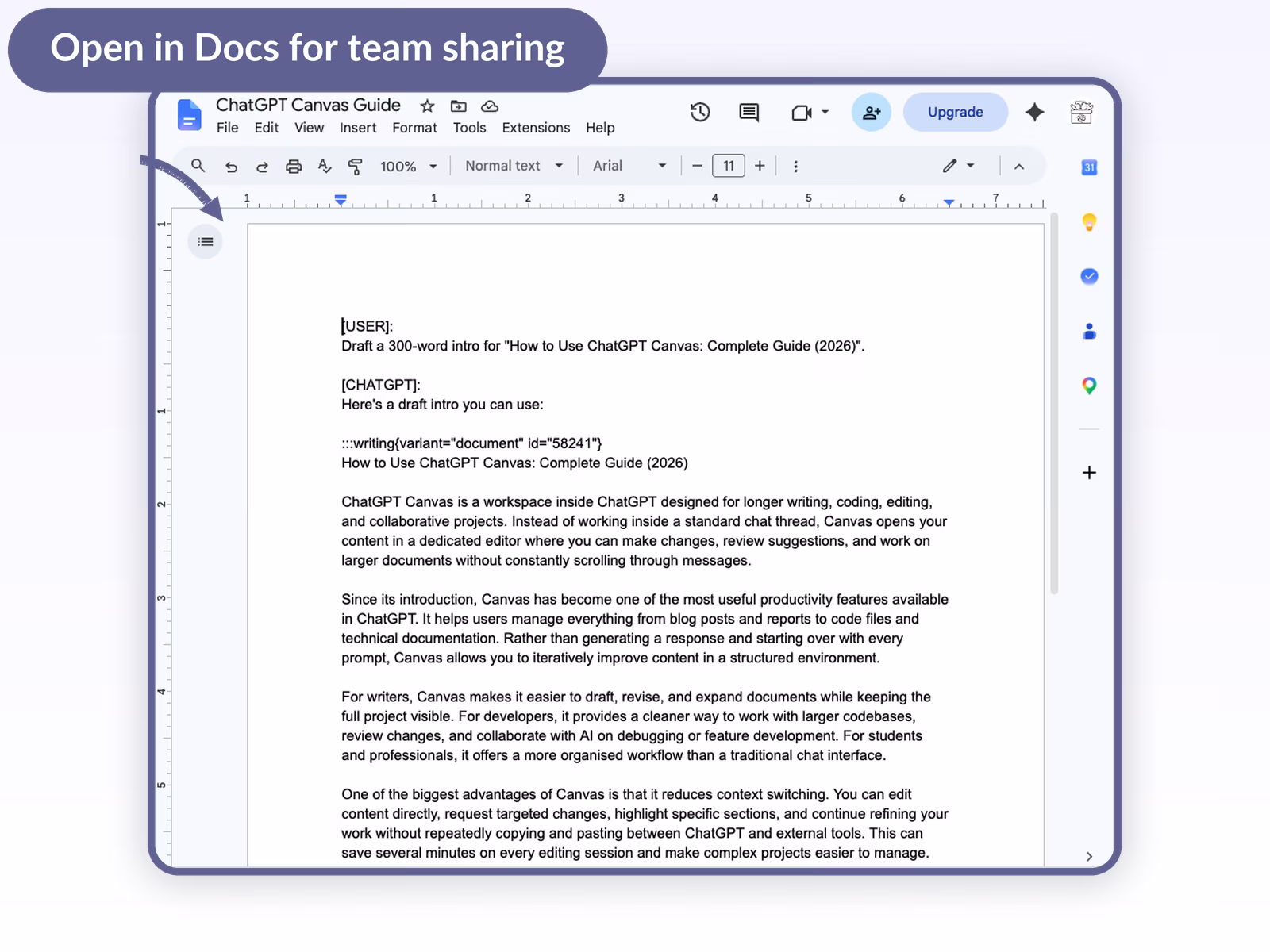
Task: Click the font size field showing 11
Action: [729, 166]
